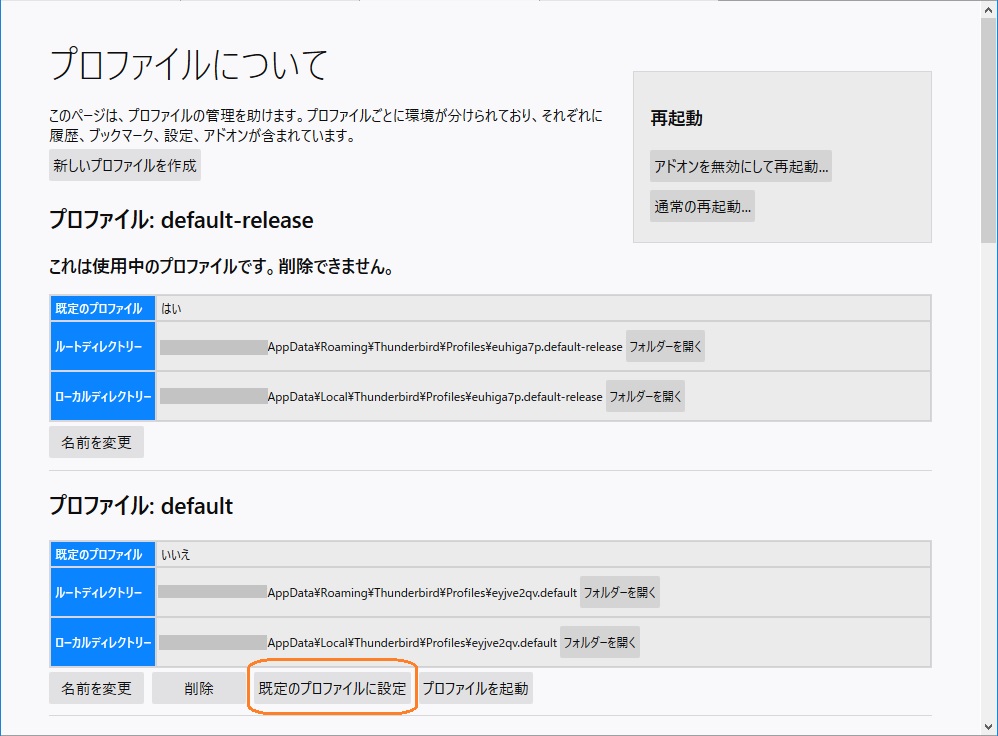Select the プロファイル: default-release heading
Image resolution: width=998 pixels, height=736 pixels.
coord(181,219)
